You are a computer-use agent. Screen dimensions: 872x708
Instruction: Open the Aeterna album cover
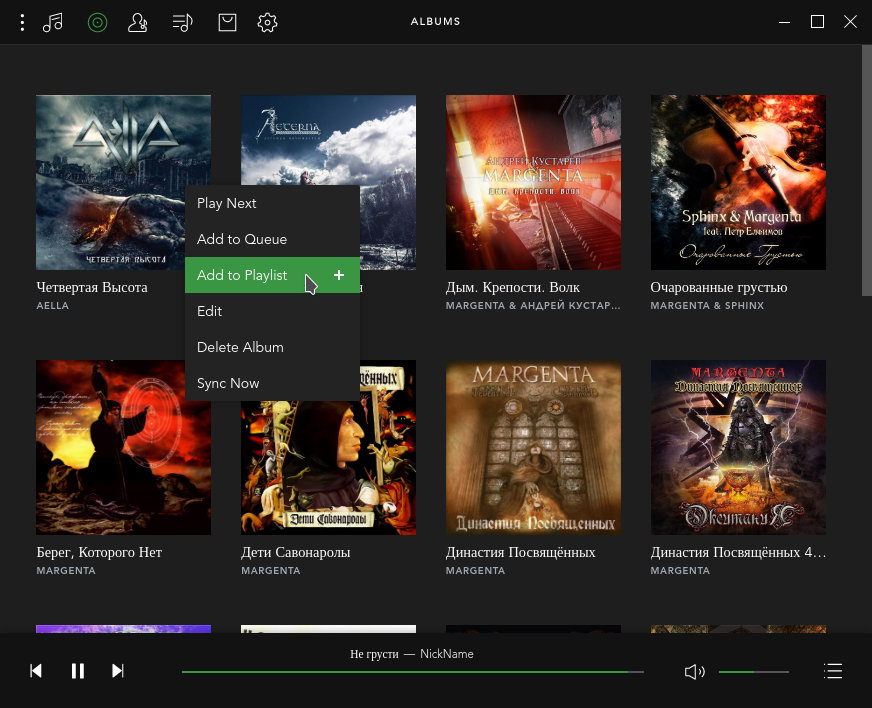[x=328, y=139]
